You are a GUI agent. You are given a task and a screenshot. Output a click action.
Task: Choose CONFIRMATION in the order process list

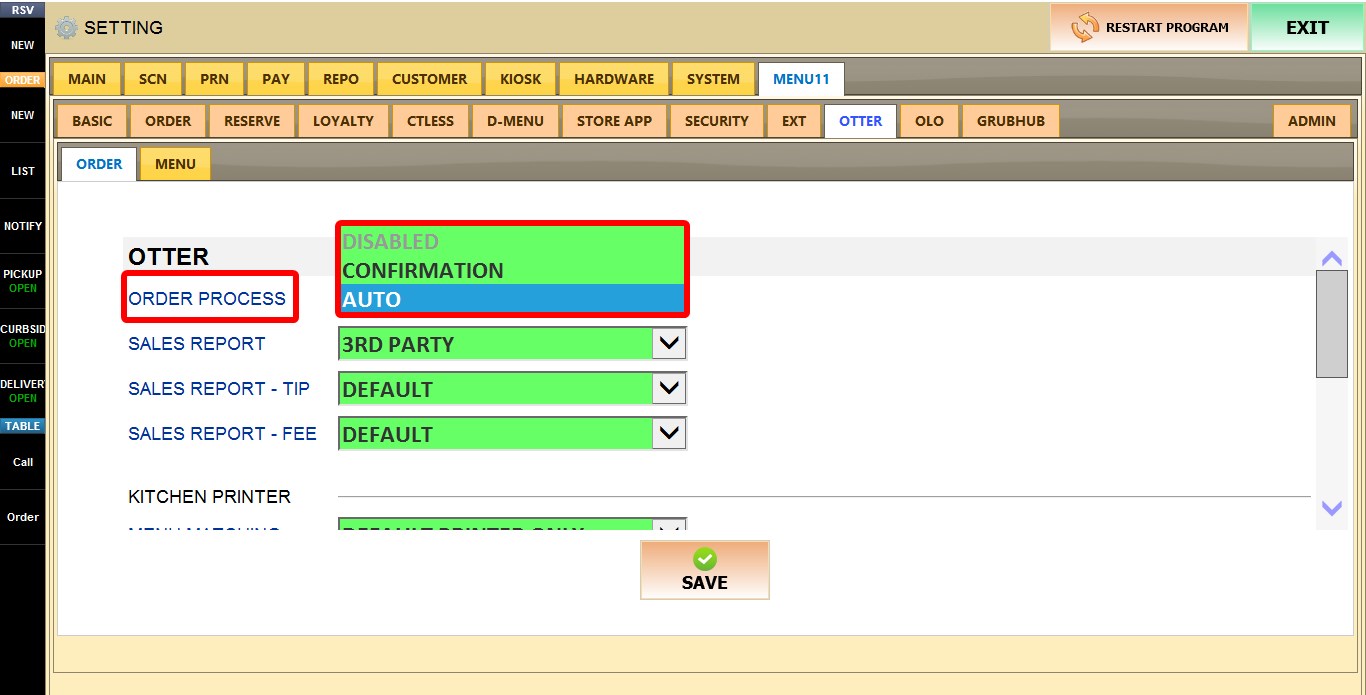coord(513,270)
